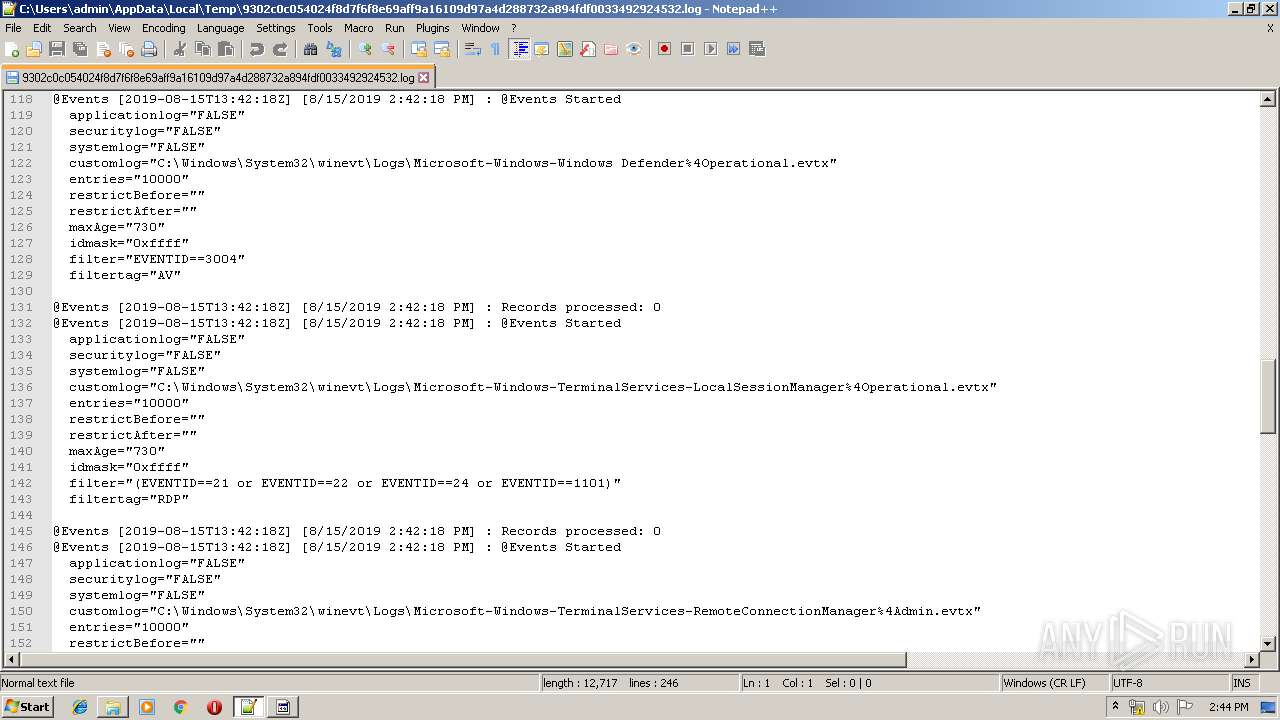
Task: Open the Document Map icon
Action: (565, 49)
